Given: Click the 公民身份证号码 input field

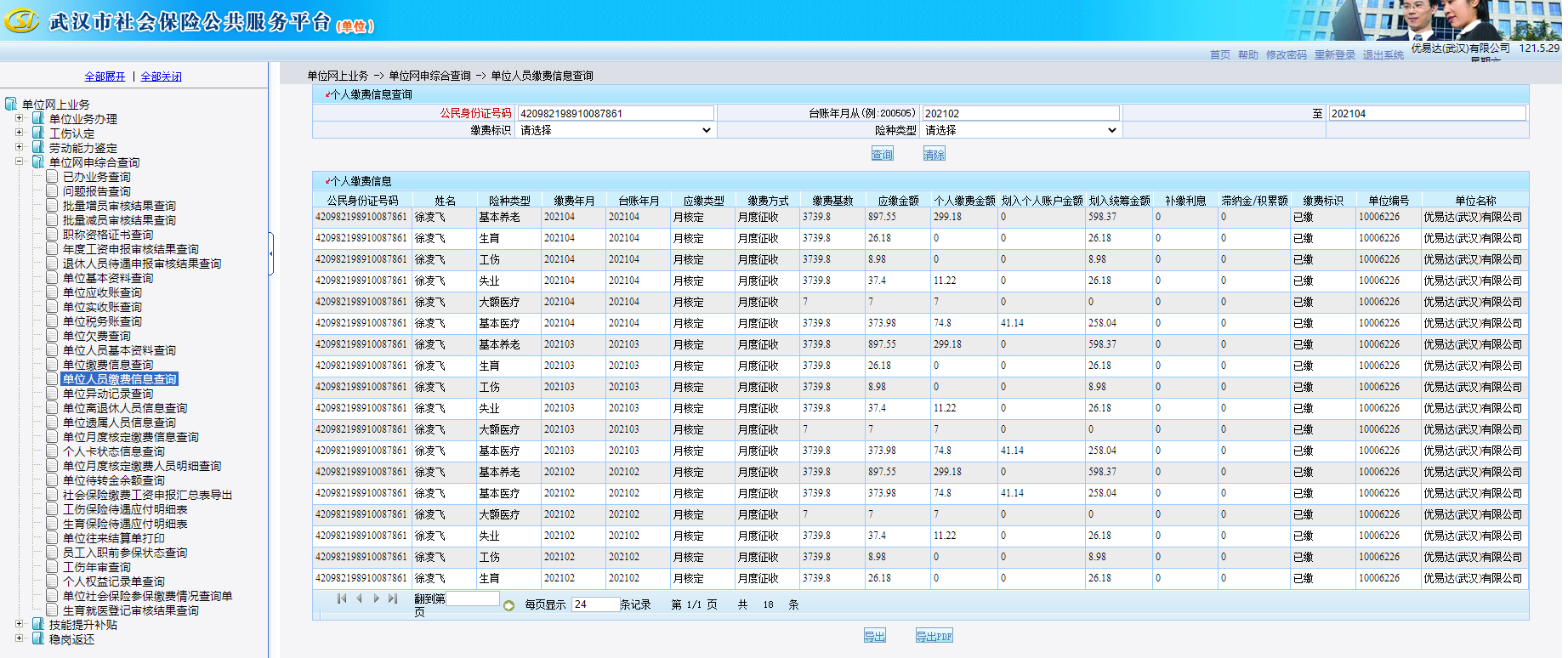Looking at the screenshot, I should coord(616,113).
